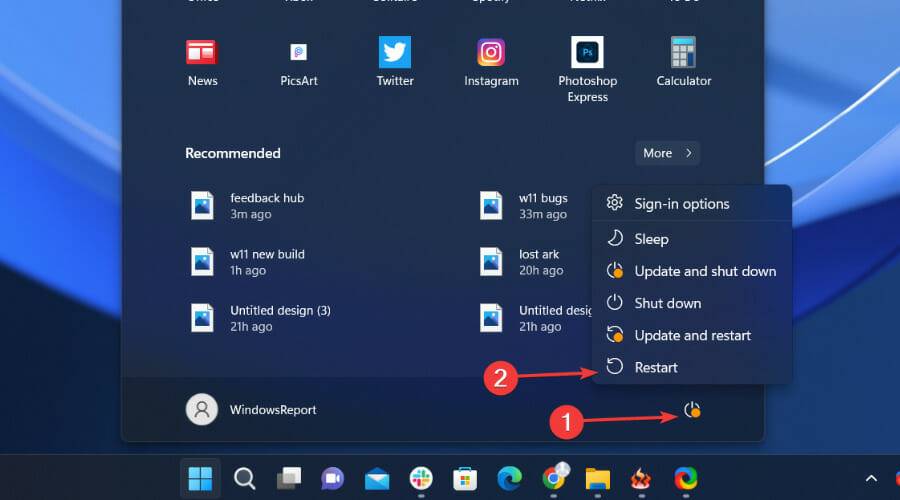Open the Mail app on taskbar
Screen dimensions: 900x500
pyautogui.click(x=377, y=478)
